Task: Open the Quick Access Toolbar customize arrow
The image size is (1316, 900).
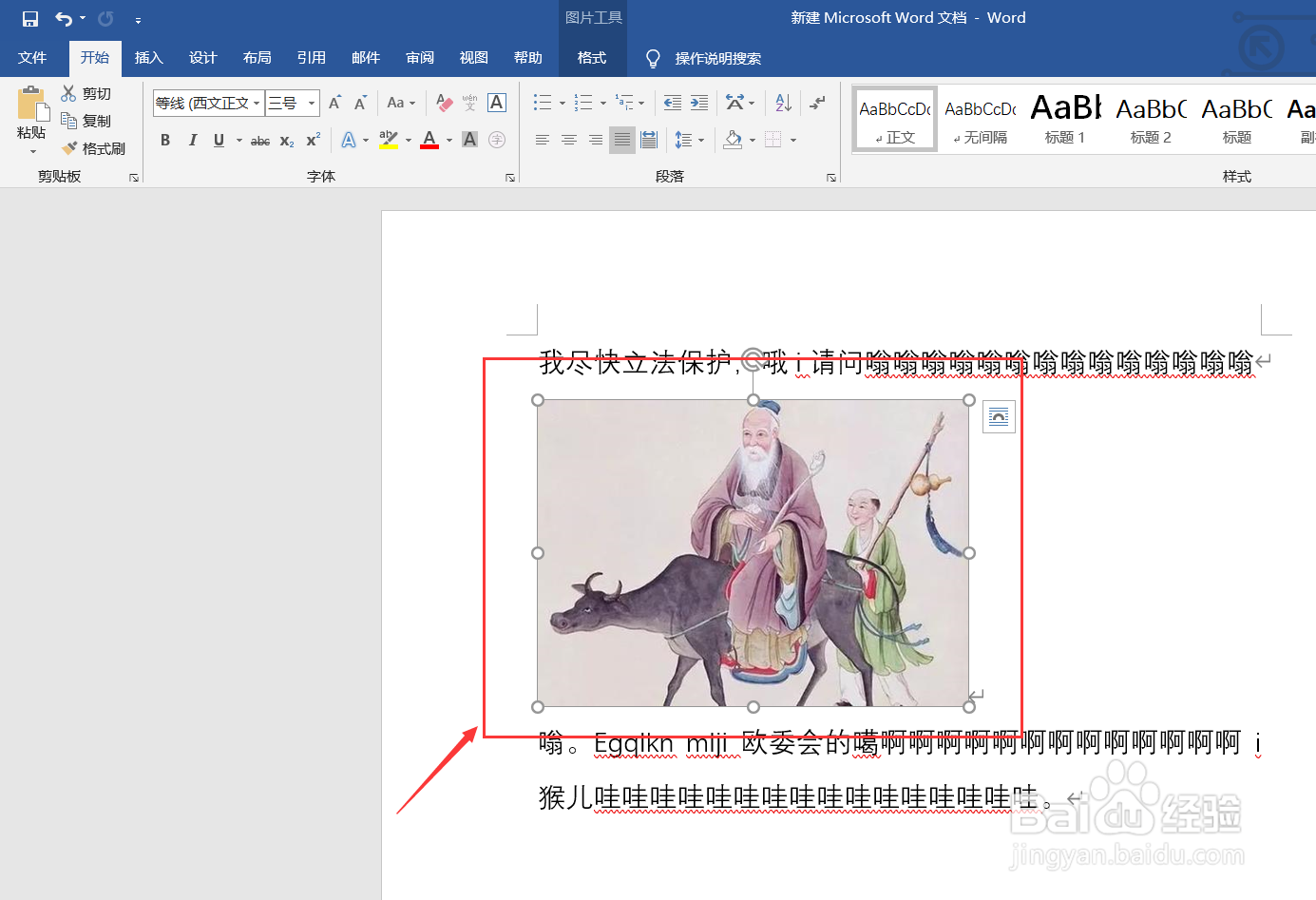Action: (138, 20)
